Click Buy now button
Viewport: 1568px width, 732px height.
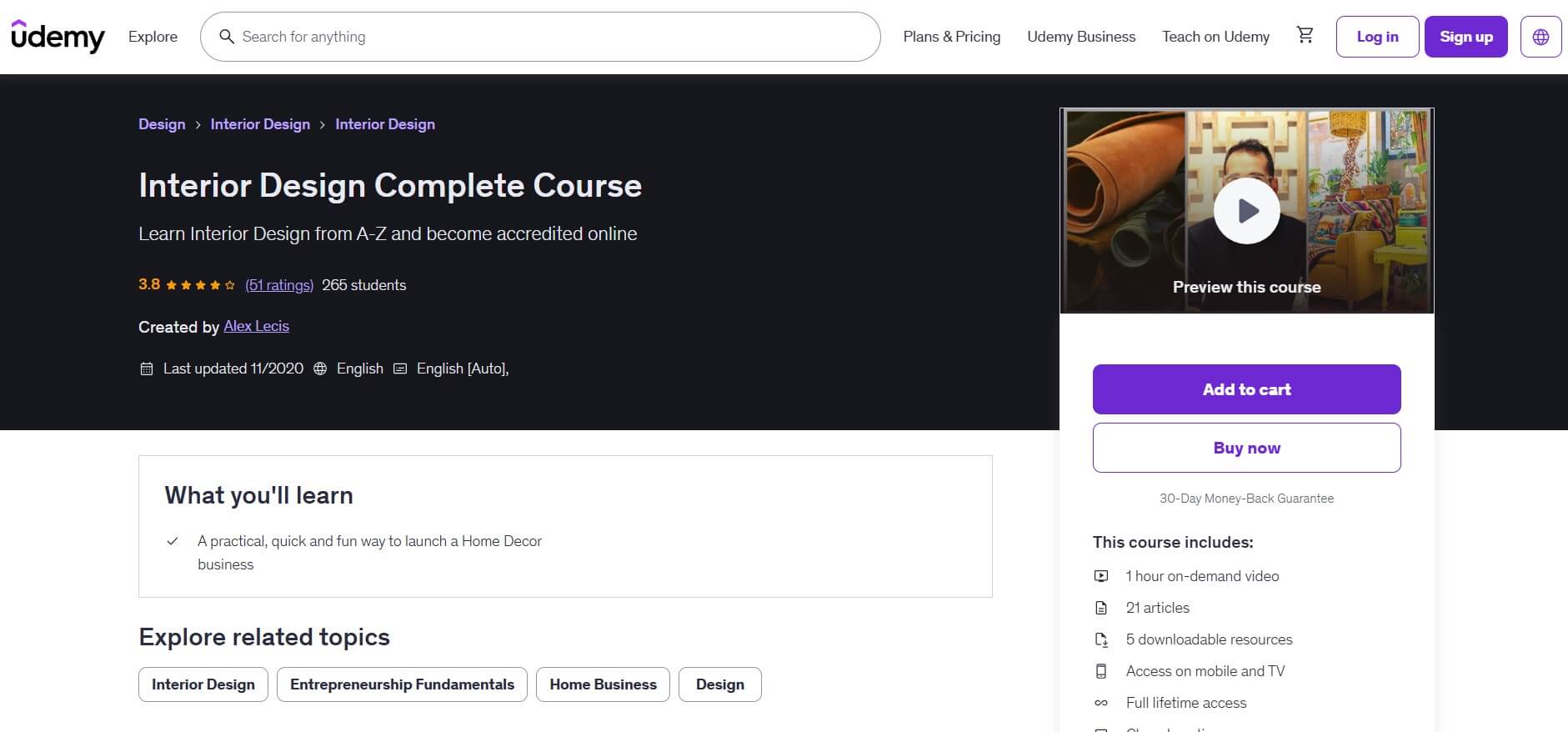[1246, 448]
